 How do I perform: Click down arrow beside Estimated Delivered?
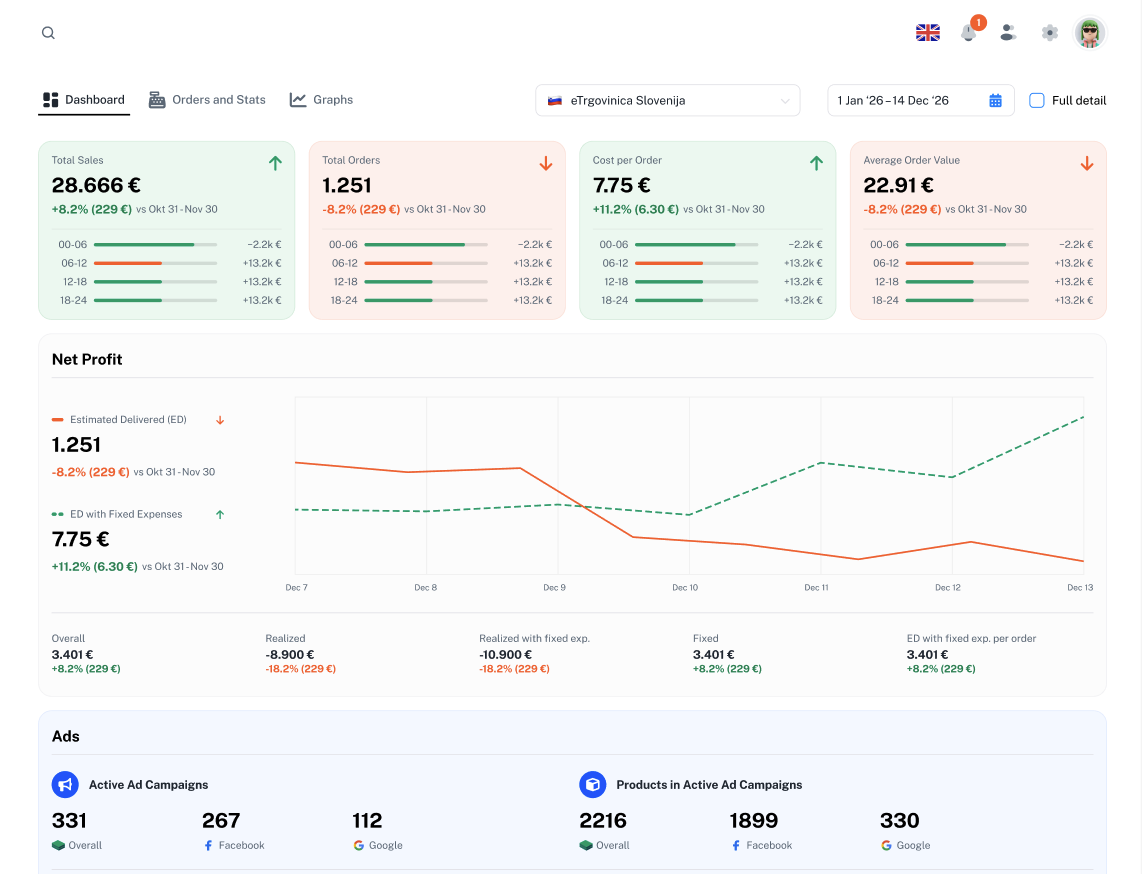[x=220, y=420]
